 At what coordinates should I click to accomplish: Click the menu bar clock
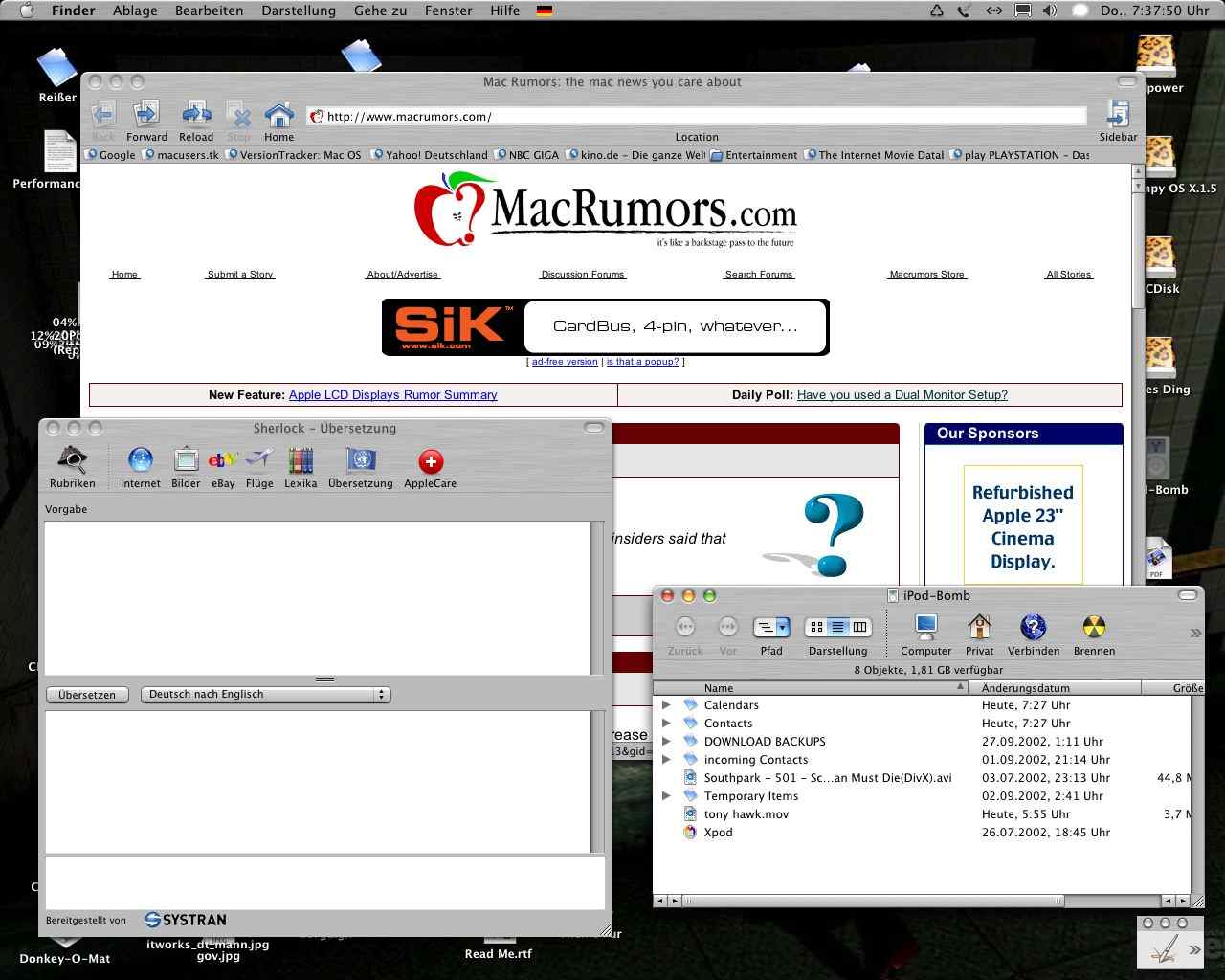click(x=1154, y=11)
